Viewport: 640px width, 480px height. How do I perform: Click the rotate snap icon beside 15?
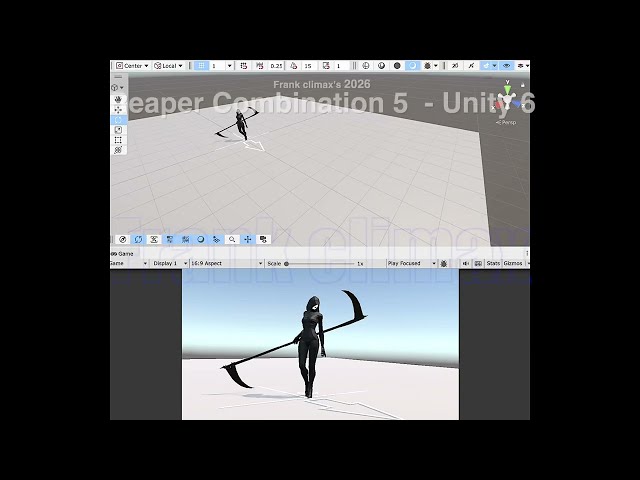[x=293, y=66]
